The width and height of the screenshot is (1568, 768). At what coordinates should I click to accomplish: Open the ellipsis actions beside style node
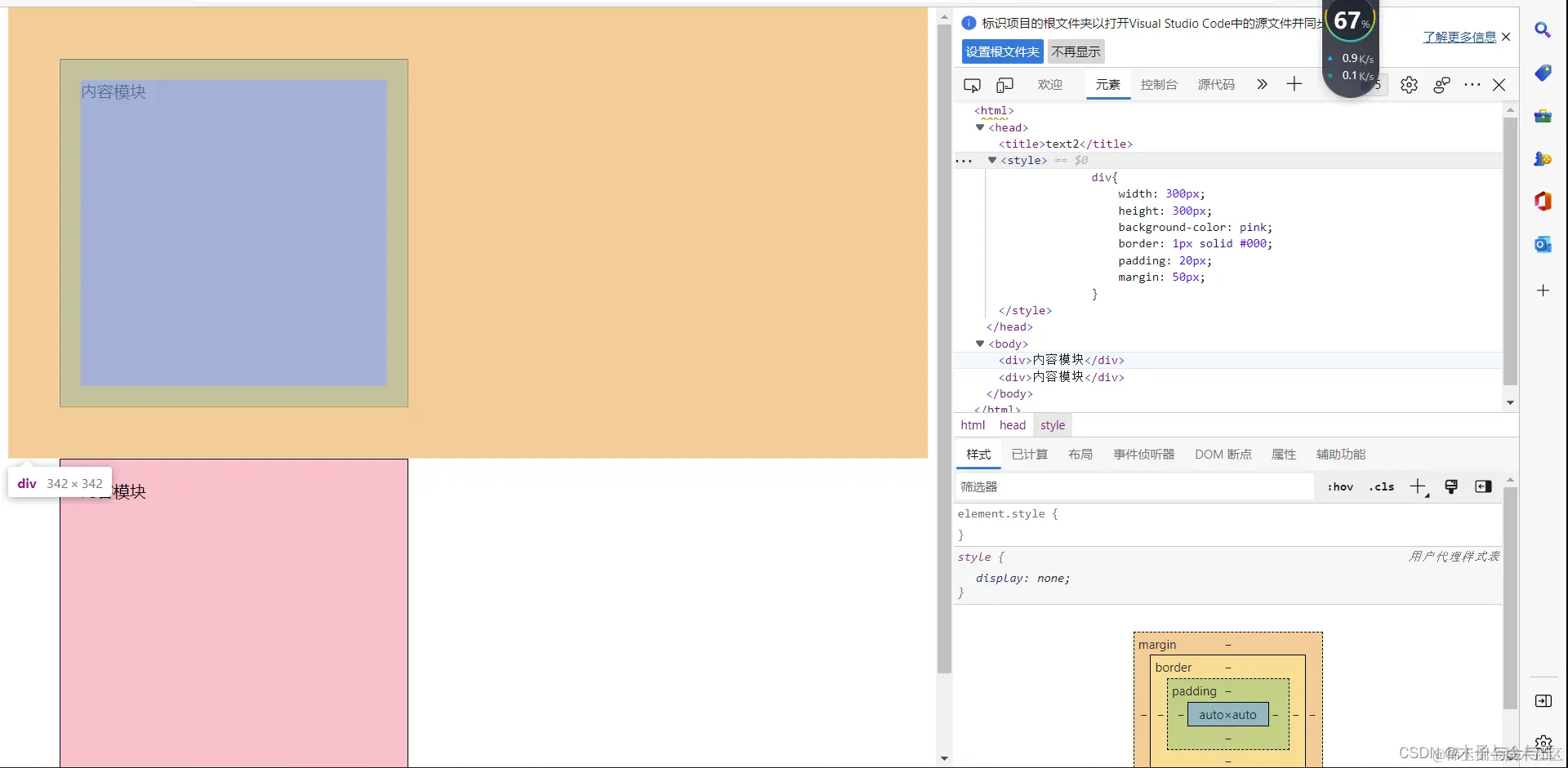tap(964, 161)
